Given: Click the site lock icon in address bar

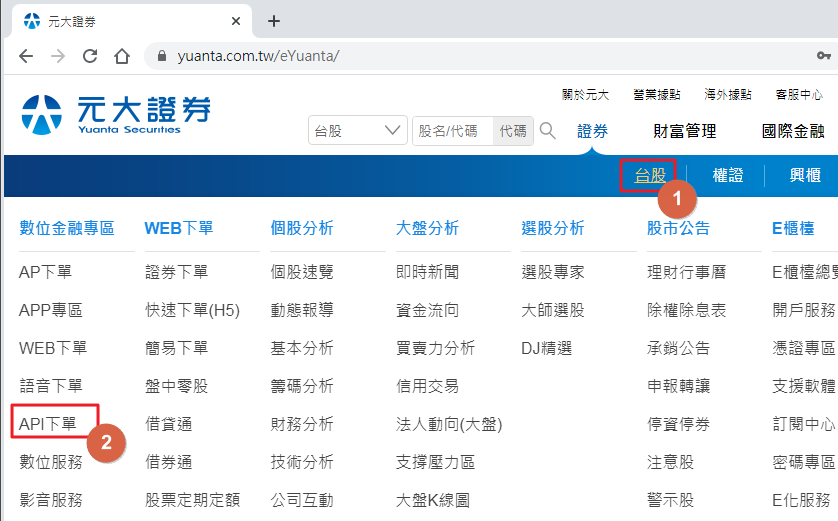Looking at the screenshot, I should [x=162, y=56].
